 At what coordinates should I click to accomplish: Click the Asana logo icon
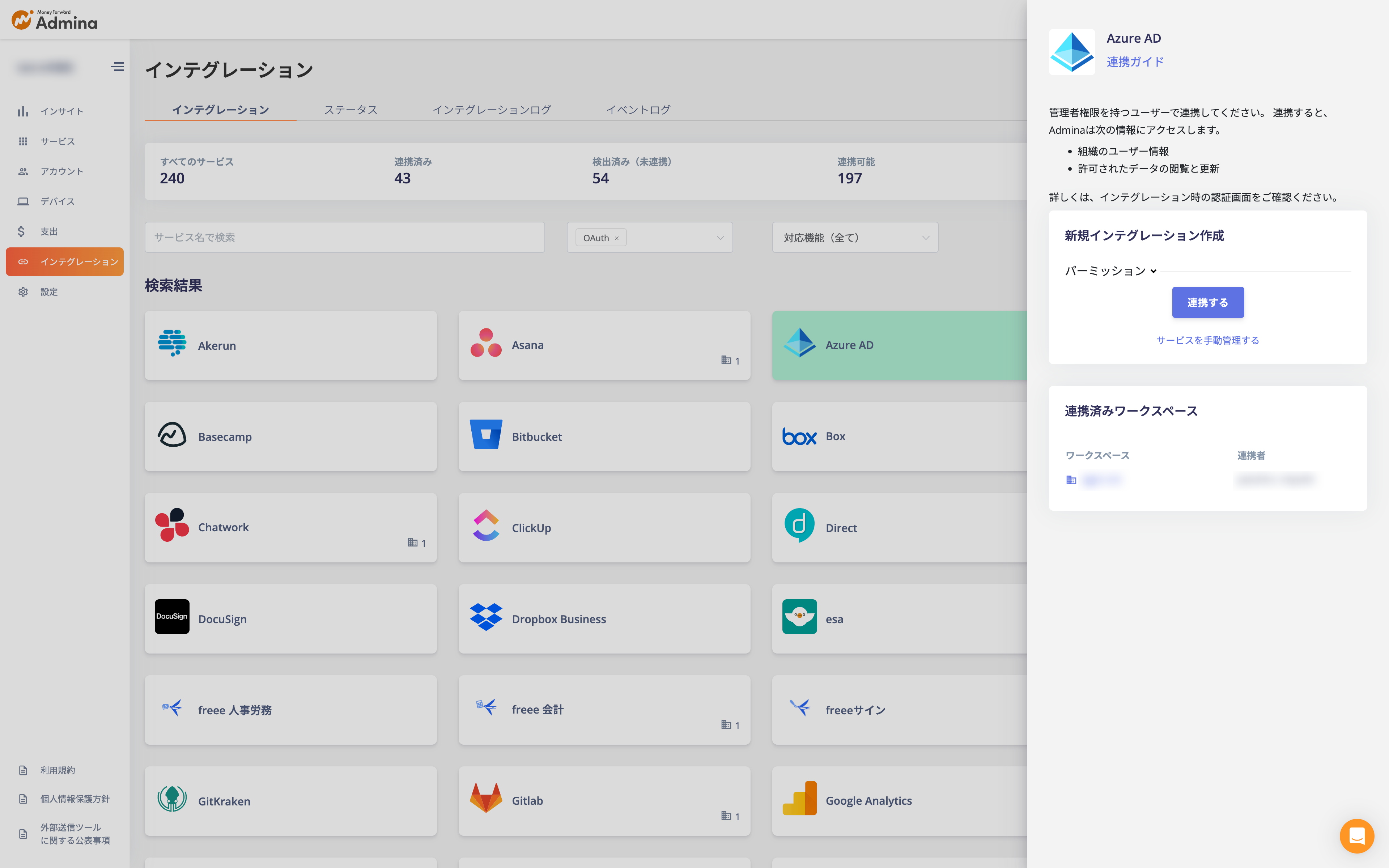click(485, 343)
